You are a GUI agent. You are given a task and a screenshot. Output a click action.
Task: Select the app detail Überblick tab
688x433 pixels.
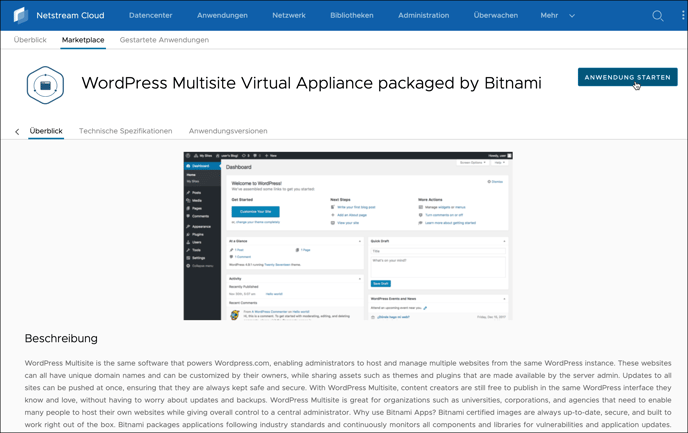pos(46,131)
